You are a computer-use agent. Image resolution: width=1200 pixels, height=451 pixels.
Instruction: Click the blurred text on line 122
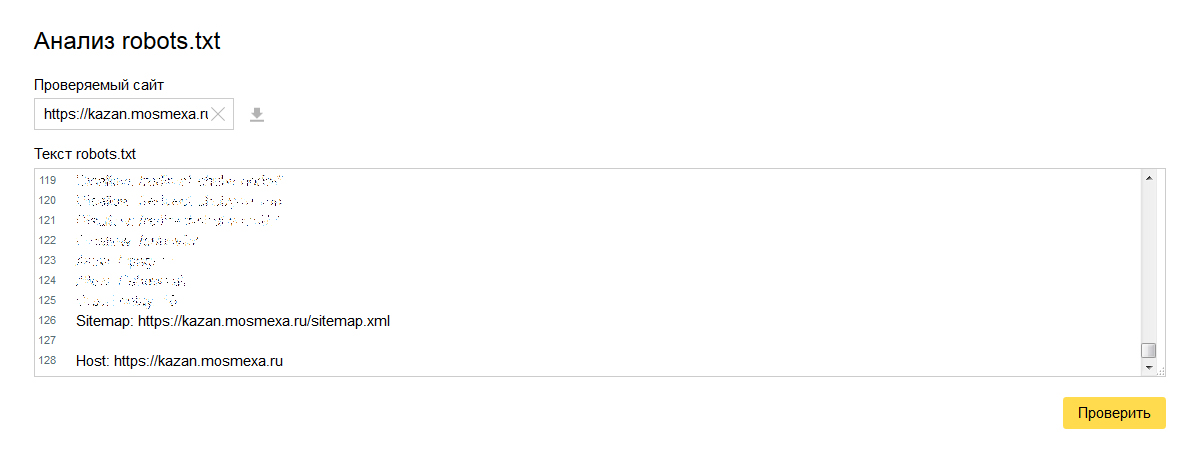click(x=138, y=241)
